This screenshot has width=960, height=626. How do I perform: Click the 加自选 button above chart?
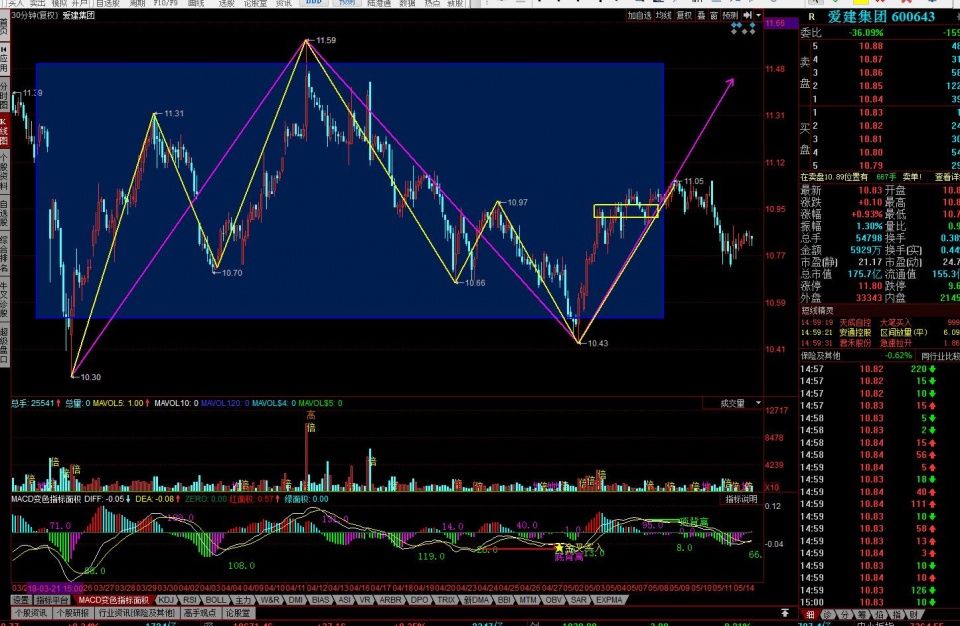[638, 16]
